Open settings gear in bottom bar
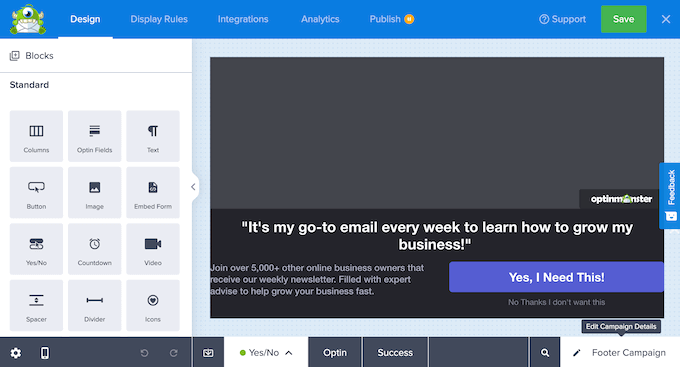This screenshot has width=680, height=367. tap(16, 353)
